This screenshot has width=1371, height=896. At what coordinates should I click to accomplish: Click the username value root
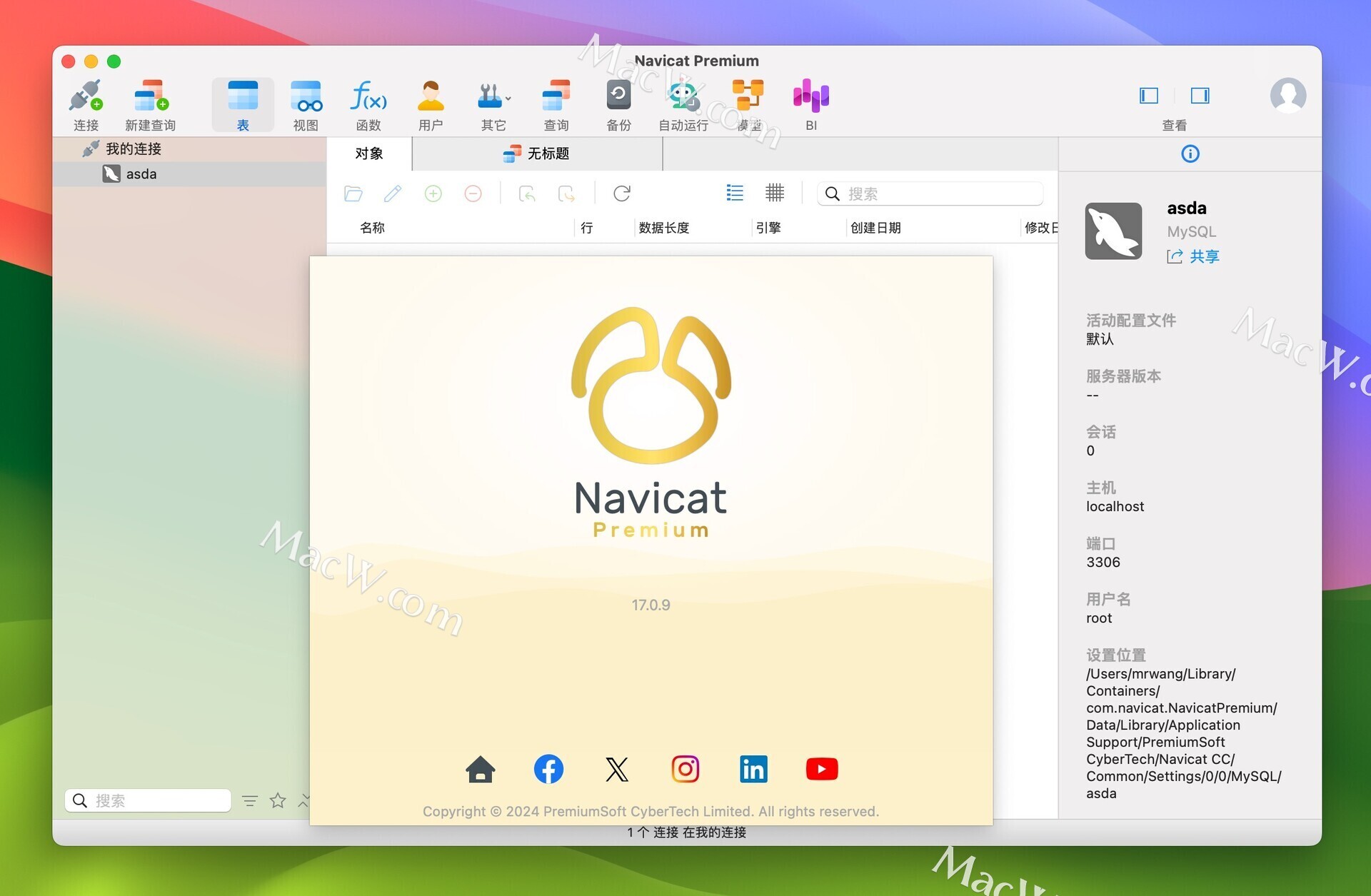pos(1099,618)
